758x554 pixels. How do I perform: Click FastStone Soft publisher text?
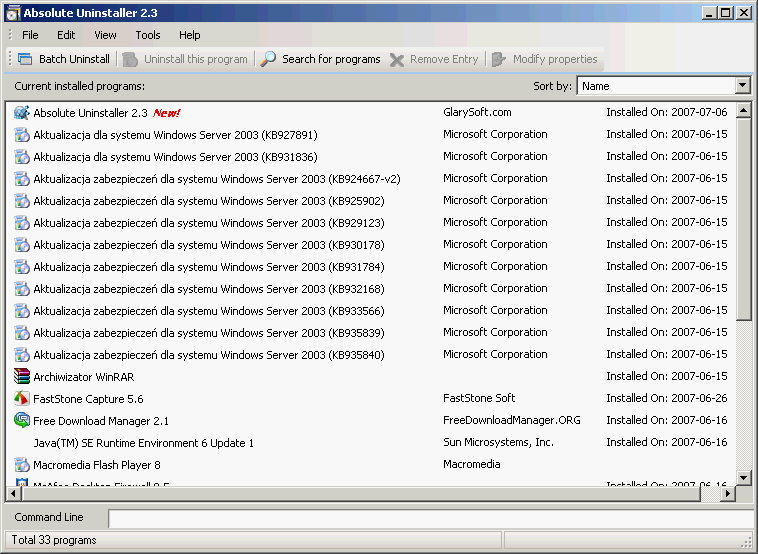[x=479, y=398]
